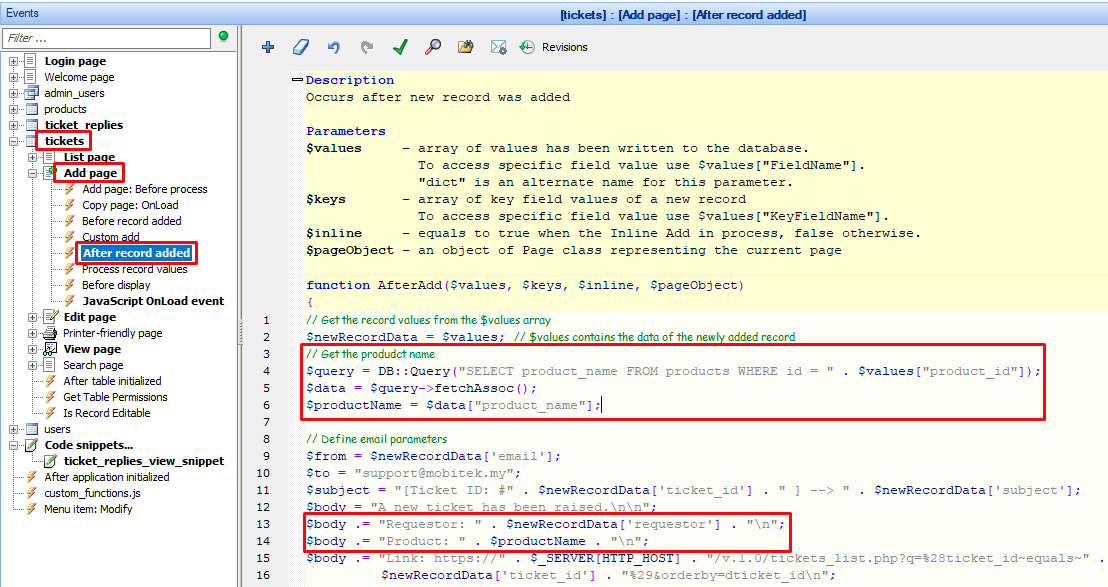
Task: Collapse the tickets table node
Action: pos(14,142)
